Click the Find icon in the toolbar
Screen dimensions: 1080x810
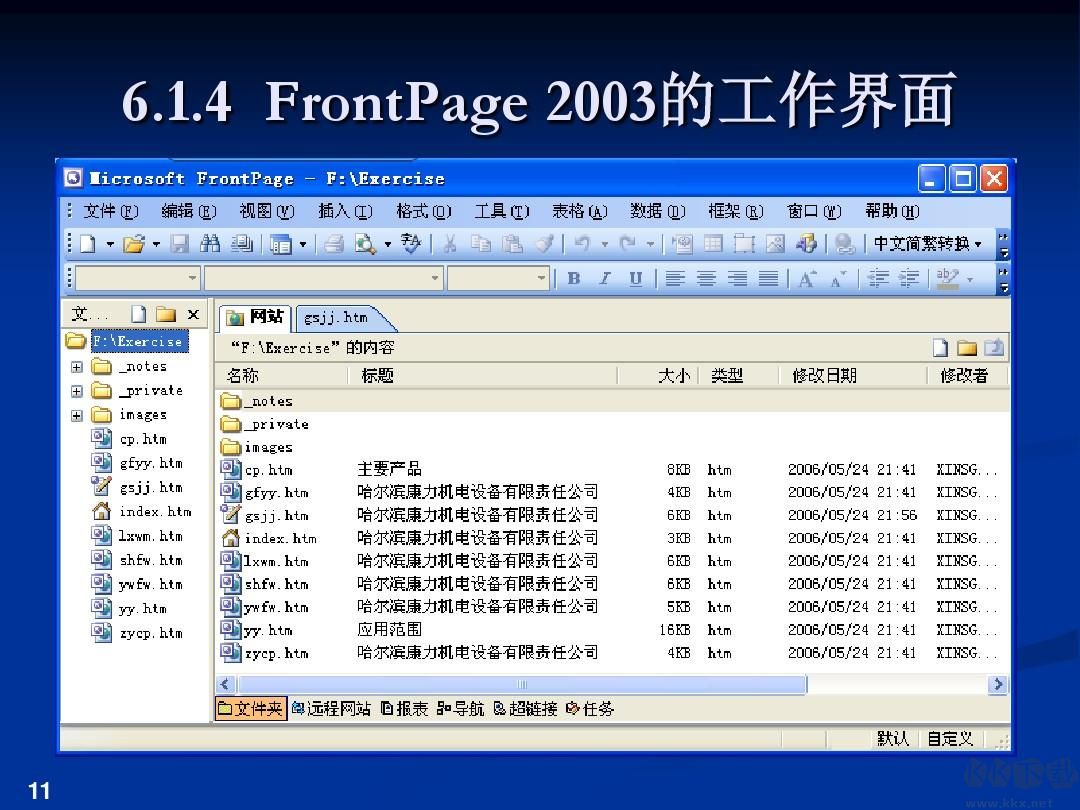pyautogui.click(x=210, y=243)
